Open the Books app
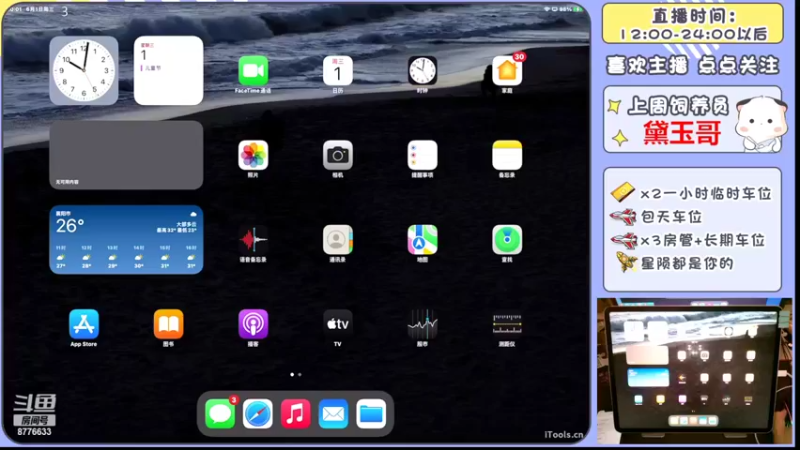Screen dimensions: 800x450 tap(168, 324)
